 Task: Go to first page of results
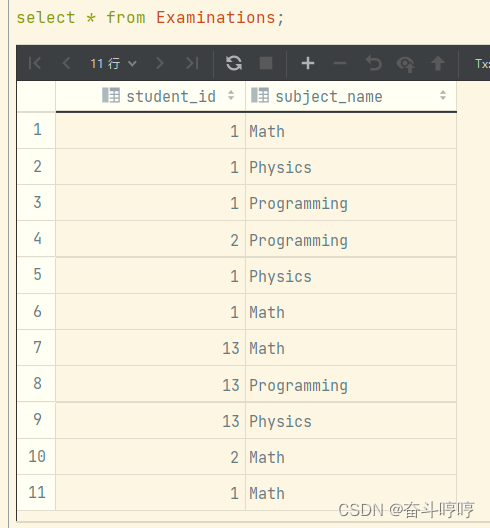pyautogui.click(x=35, y=63)
